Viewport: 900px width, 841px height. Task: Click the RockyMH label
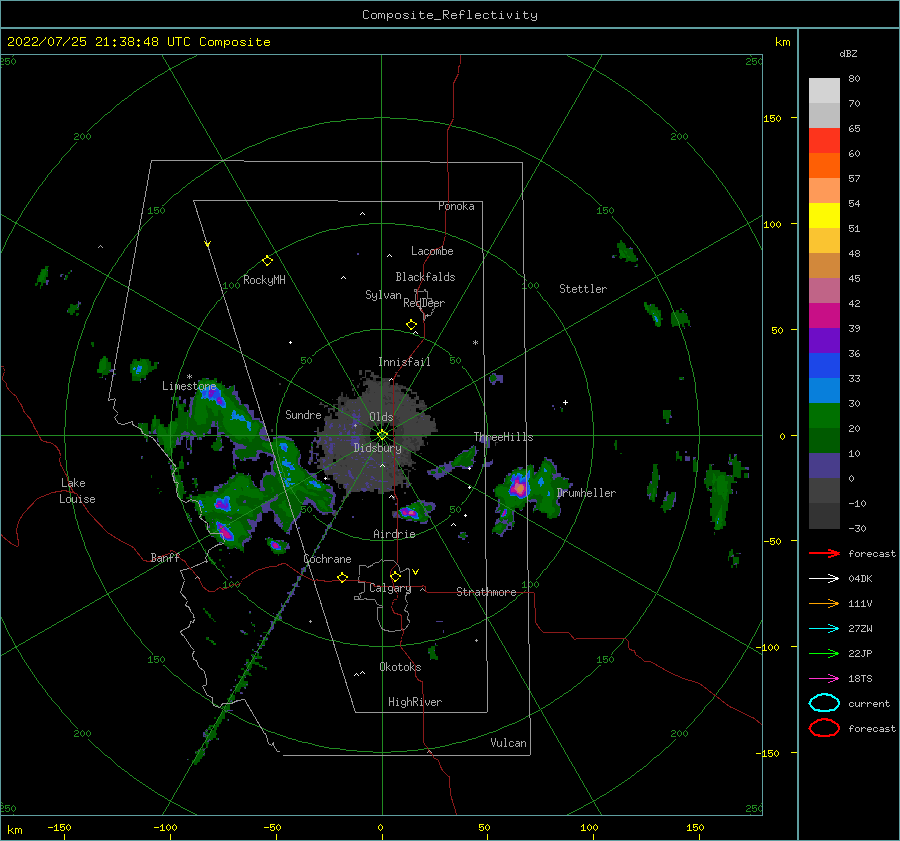[264, 280]
